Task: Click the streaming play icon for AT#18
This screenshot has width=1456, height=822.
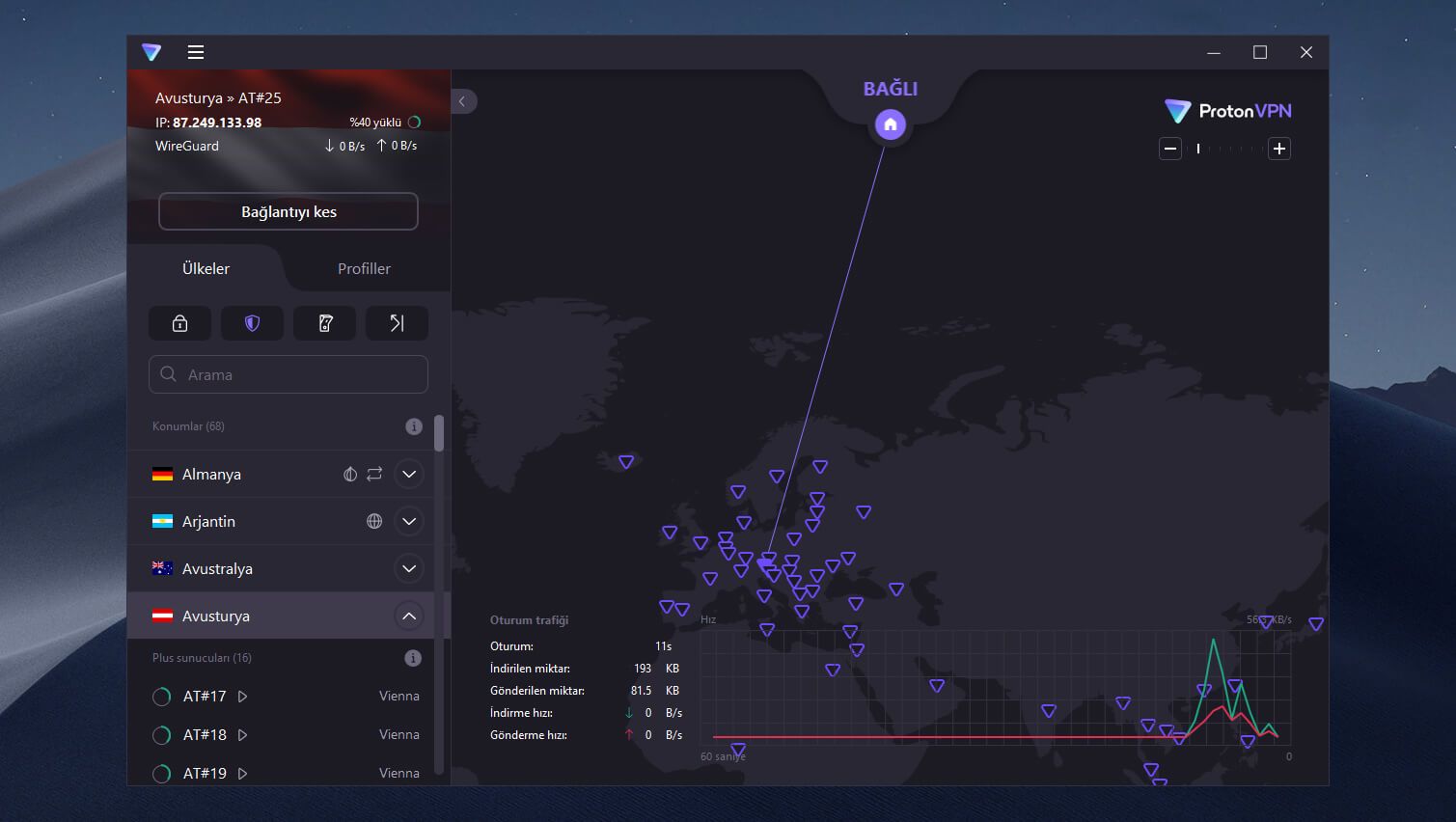Action: (x=242, y=735)
